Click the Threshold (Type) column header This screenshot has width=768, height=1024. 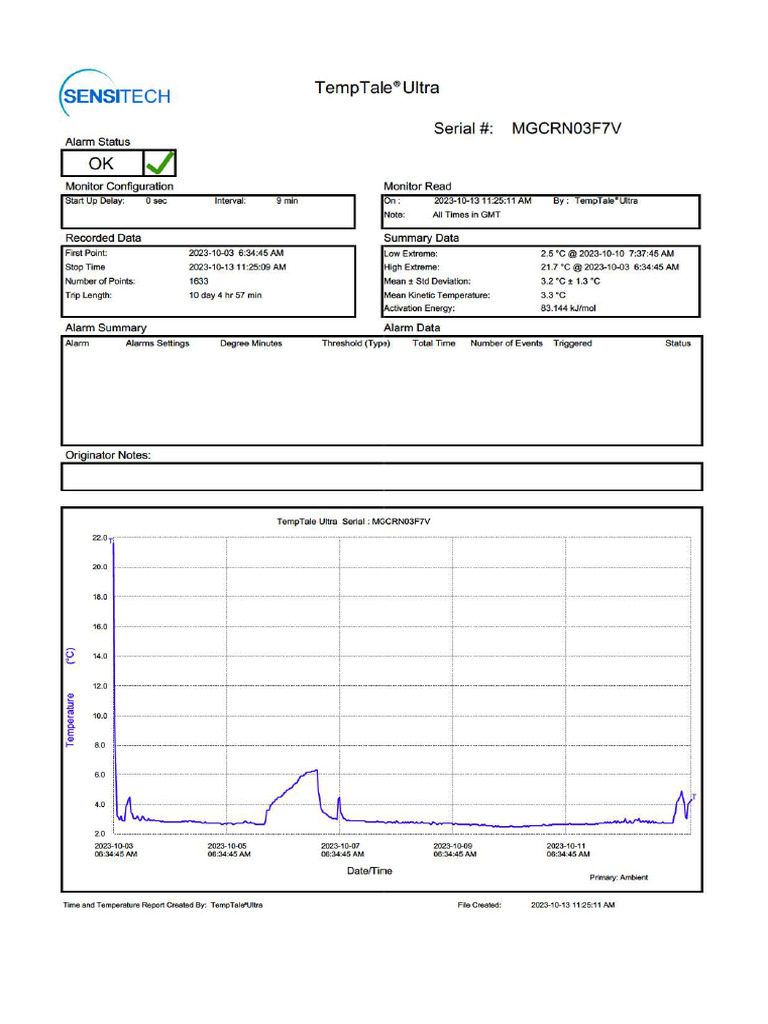356,344
